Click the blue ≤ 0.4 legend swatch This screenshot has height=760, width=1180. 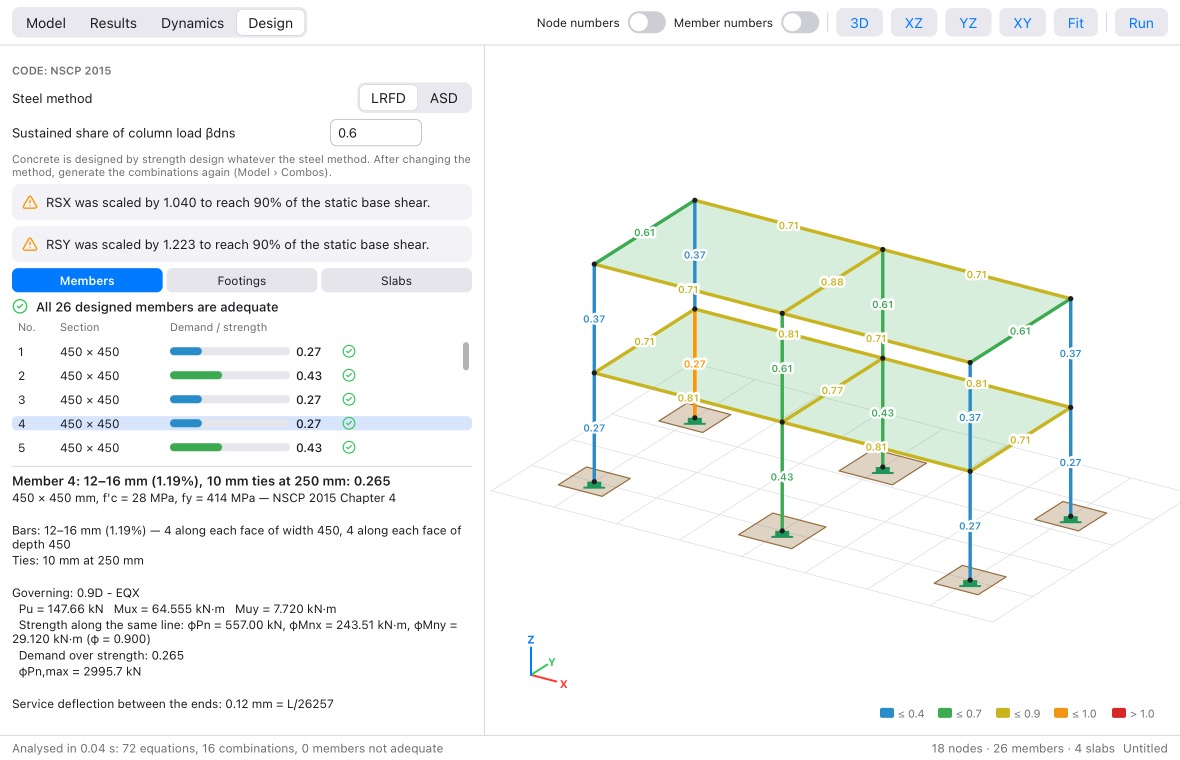(887, 713)
